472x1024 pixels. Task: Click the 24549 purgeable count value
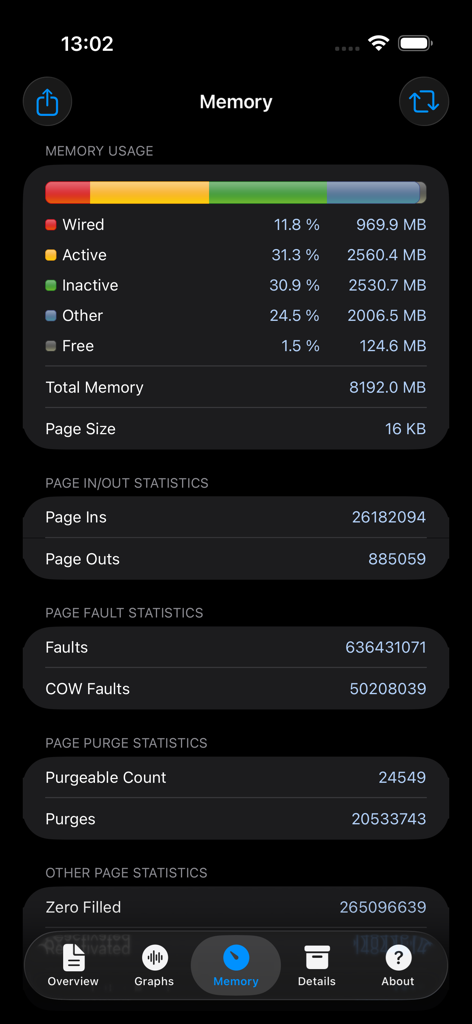coord(402,777)
